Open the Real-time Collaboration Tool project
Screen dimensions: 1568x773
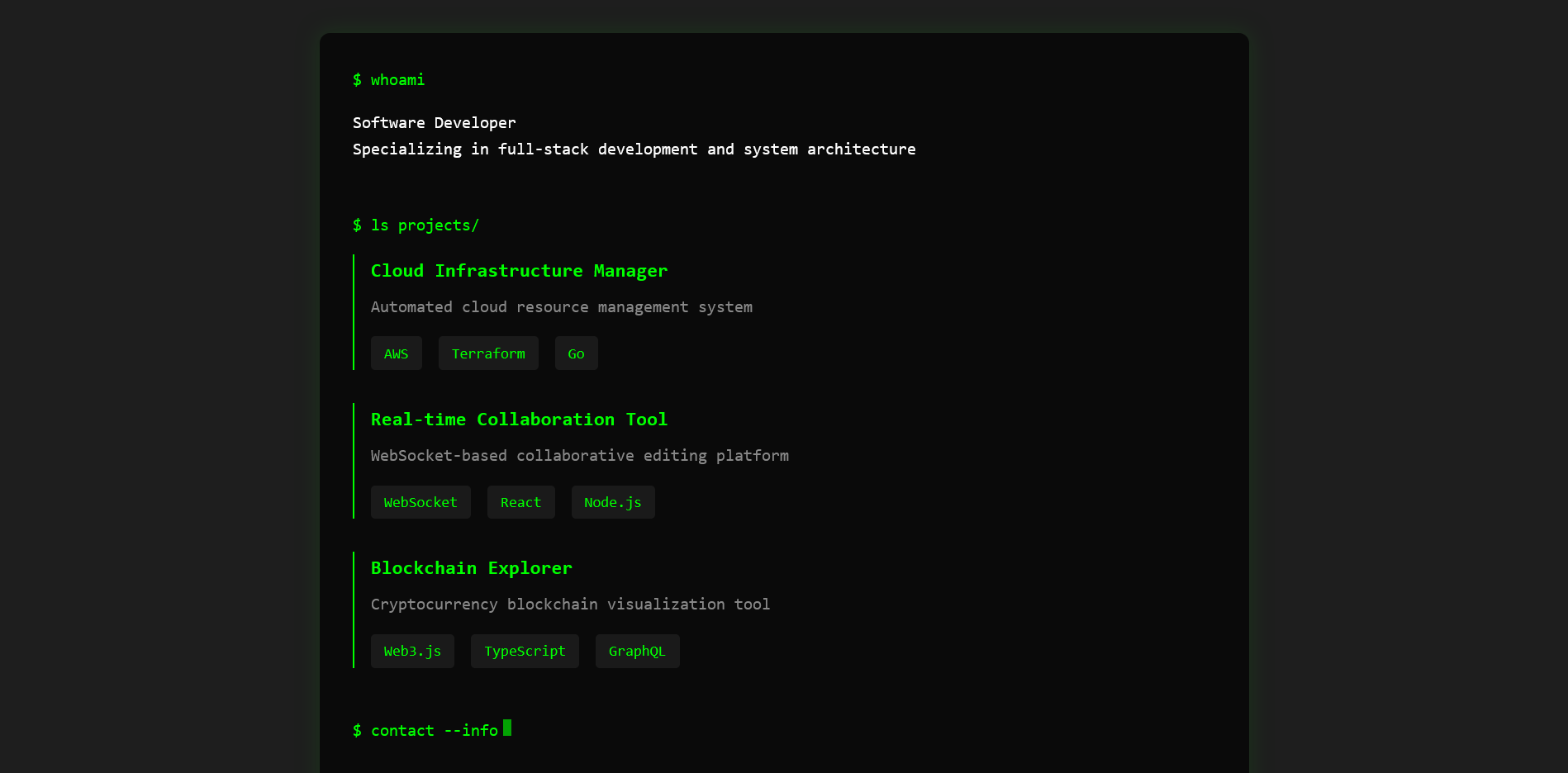519,420
